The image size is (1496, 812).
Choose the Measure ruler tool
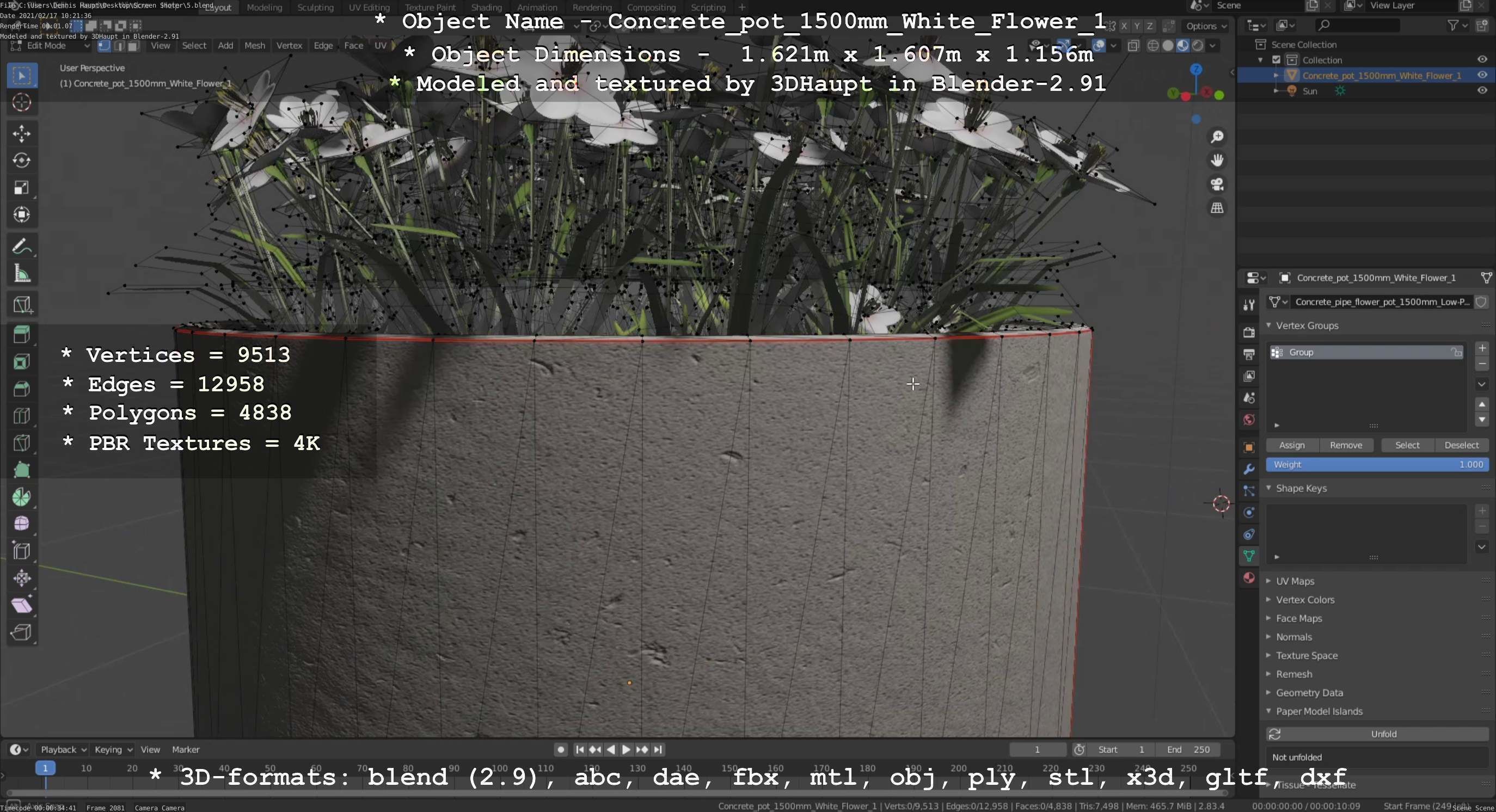click(x=21, y=274)
